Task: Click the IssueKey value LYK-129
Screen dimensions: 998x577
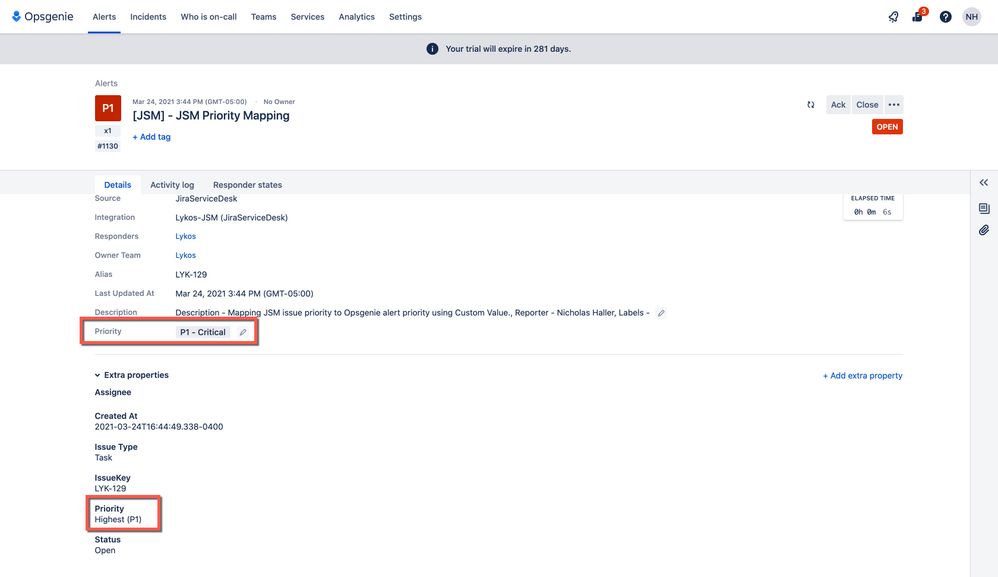Action: tap(110, 489)
